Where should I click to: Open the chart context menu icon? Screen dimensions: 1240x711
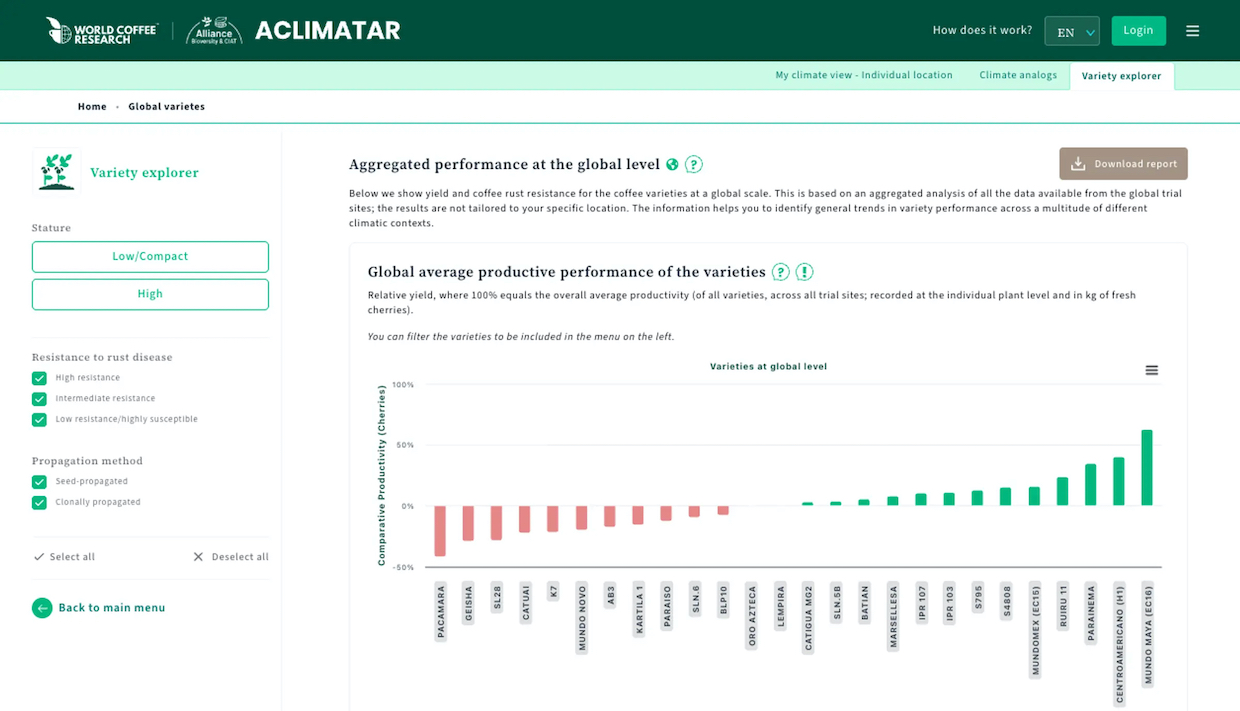click(1151, 371)
